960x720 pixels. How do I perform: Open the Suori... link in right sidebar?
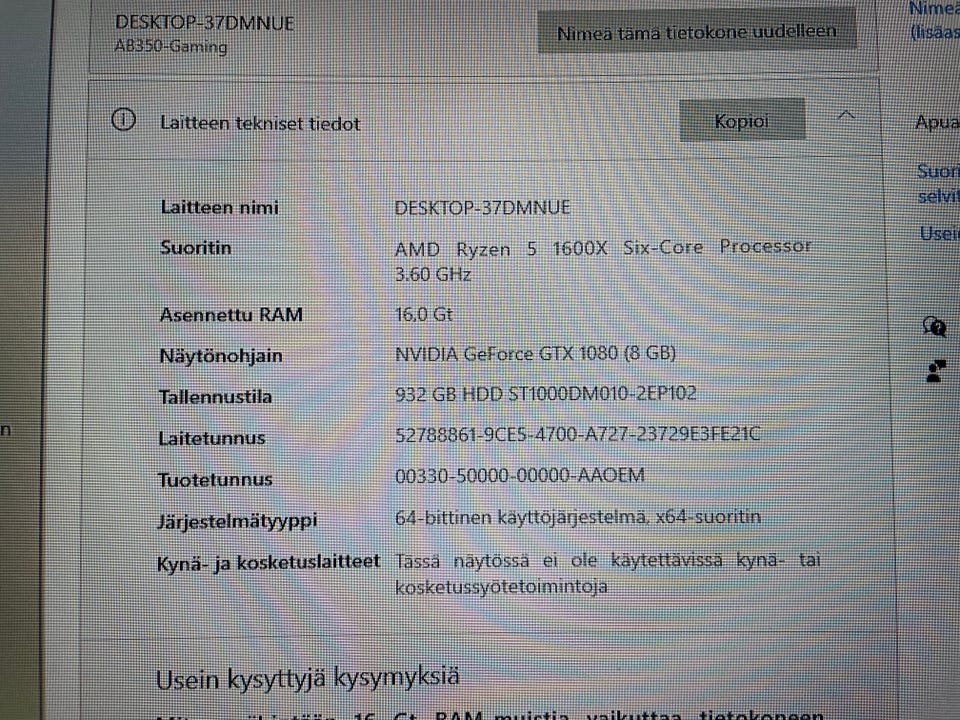click(x=938, y=183)
